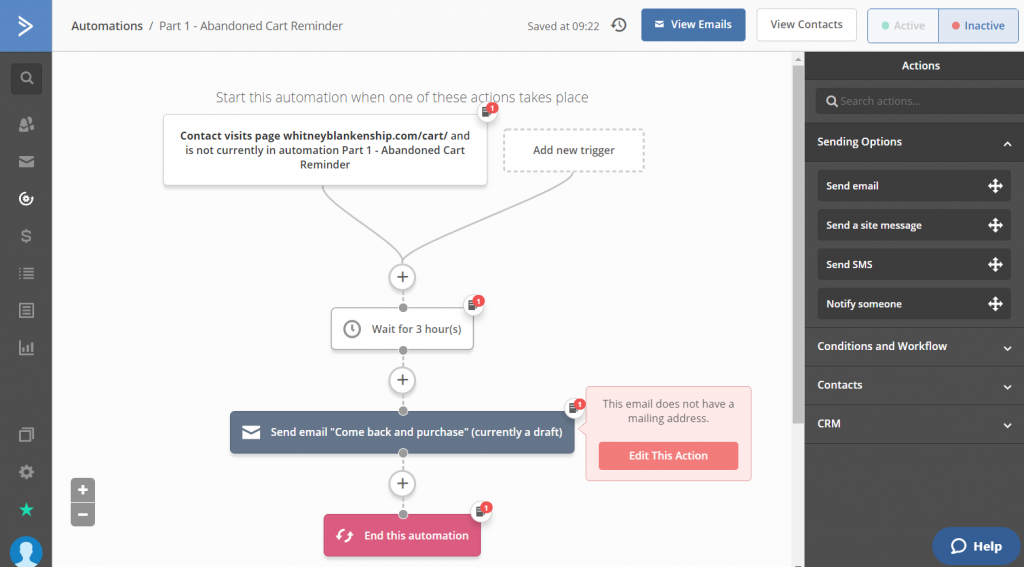This screenshot has height=567, width=1024.
Task: Set automation status to Inactive
Action: point(977,26)
